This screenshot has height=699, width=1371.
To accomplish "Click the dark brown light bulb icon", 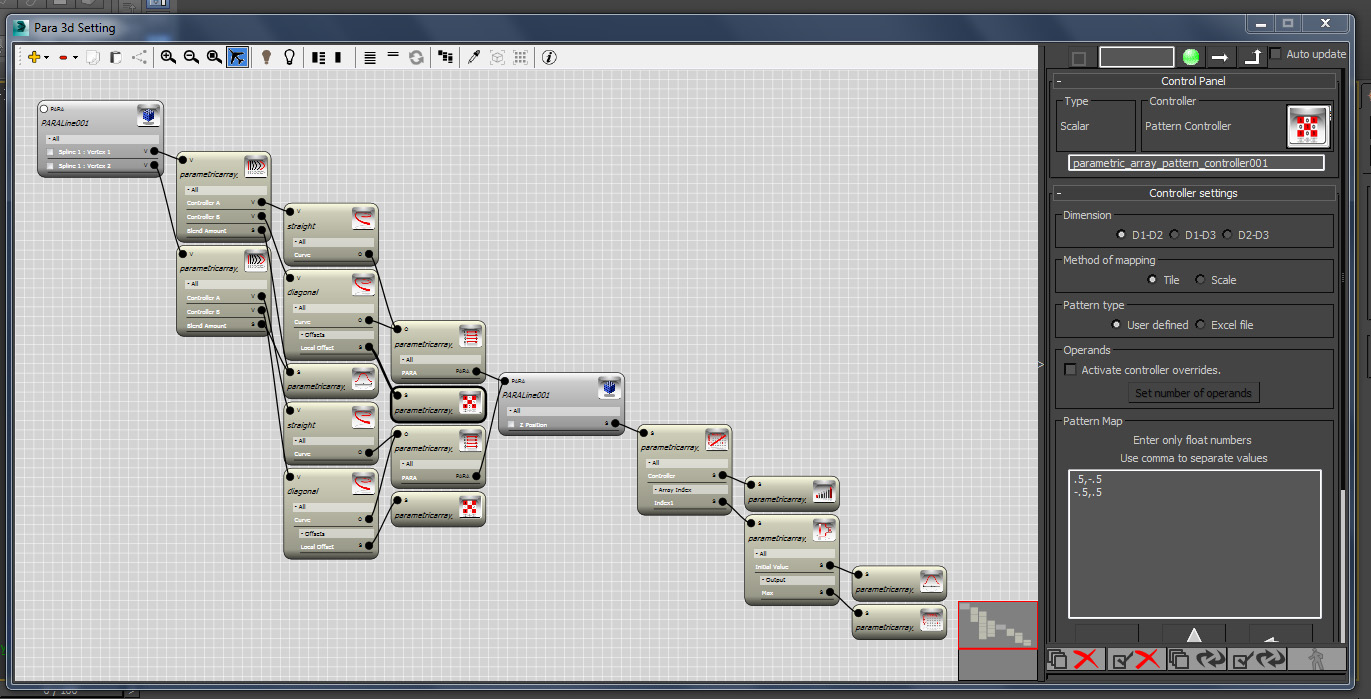I will pos(267,58).
